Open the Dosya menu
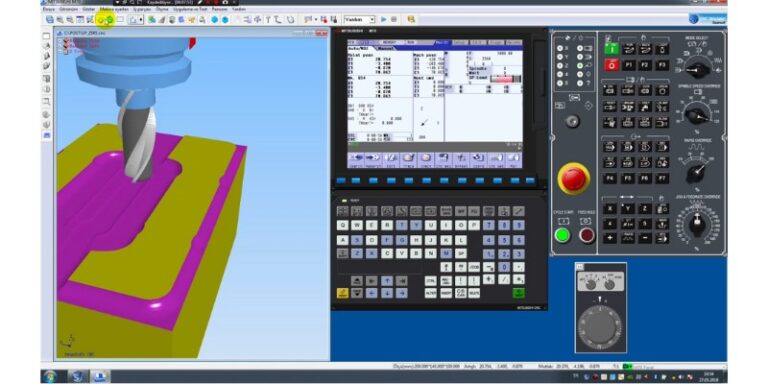Image resolution: width=768 pixels, height=384 pixels. 49,9
